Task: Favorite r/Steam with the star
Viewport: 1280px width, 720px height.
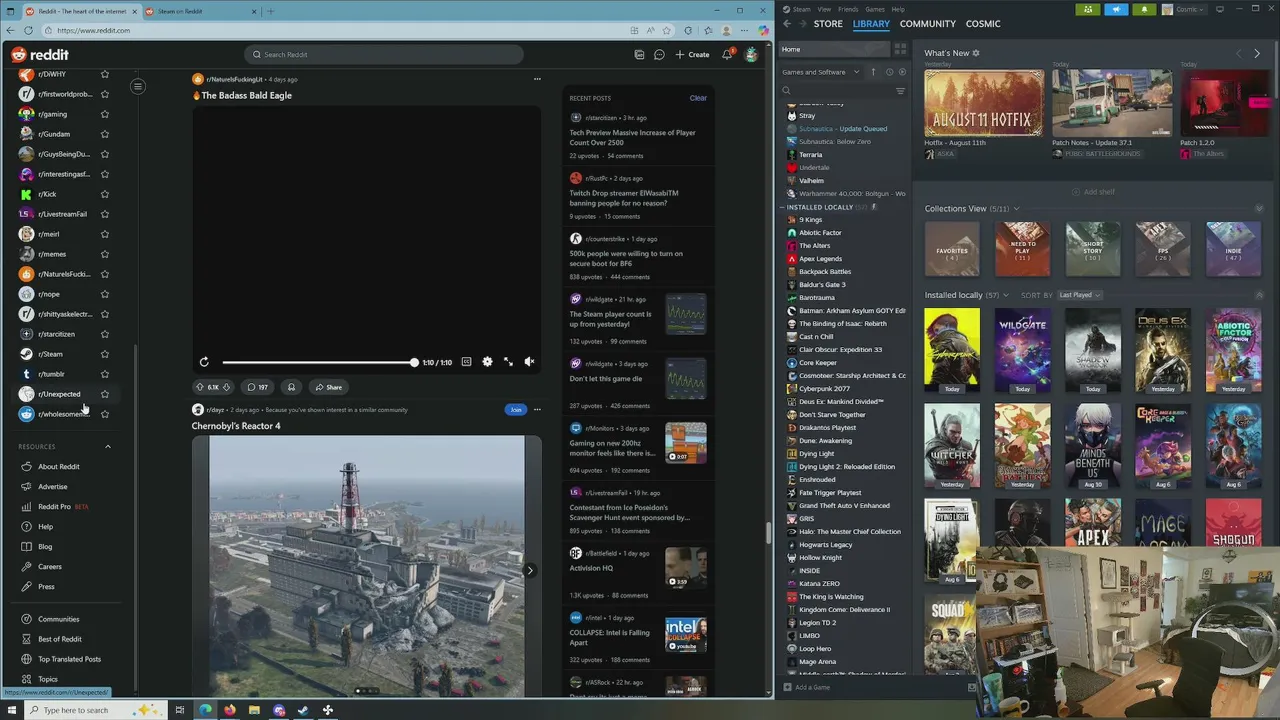Action: click(104, 354)
